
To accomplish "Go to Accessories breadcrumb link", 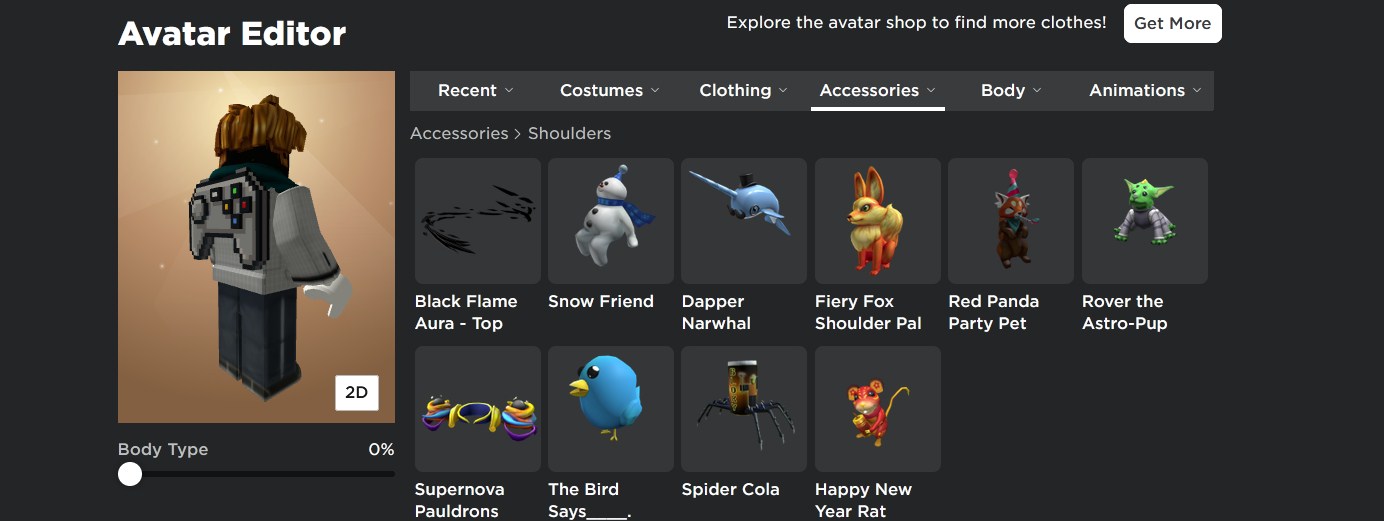I will [459, 133].
